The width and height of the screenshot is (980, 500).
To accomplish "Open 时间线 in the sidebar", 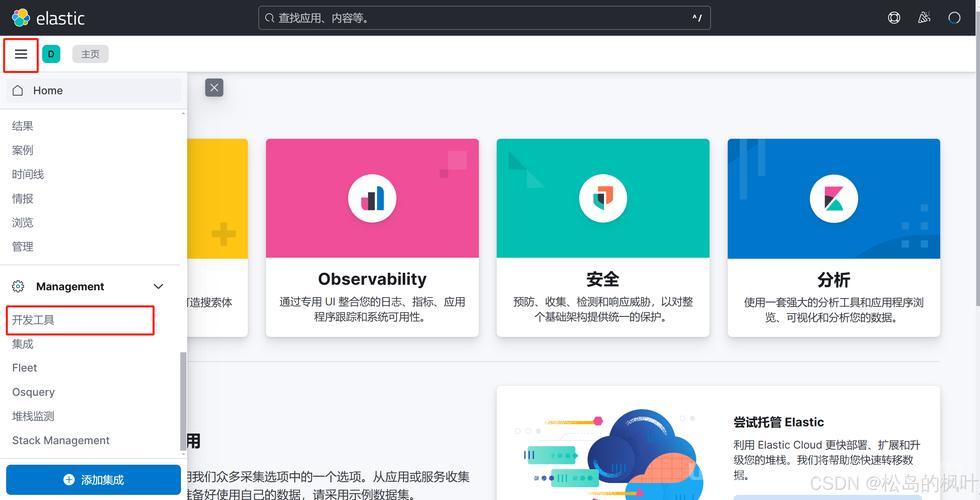I will pyautogui.click(x=28, y=174).
